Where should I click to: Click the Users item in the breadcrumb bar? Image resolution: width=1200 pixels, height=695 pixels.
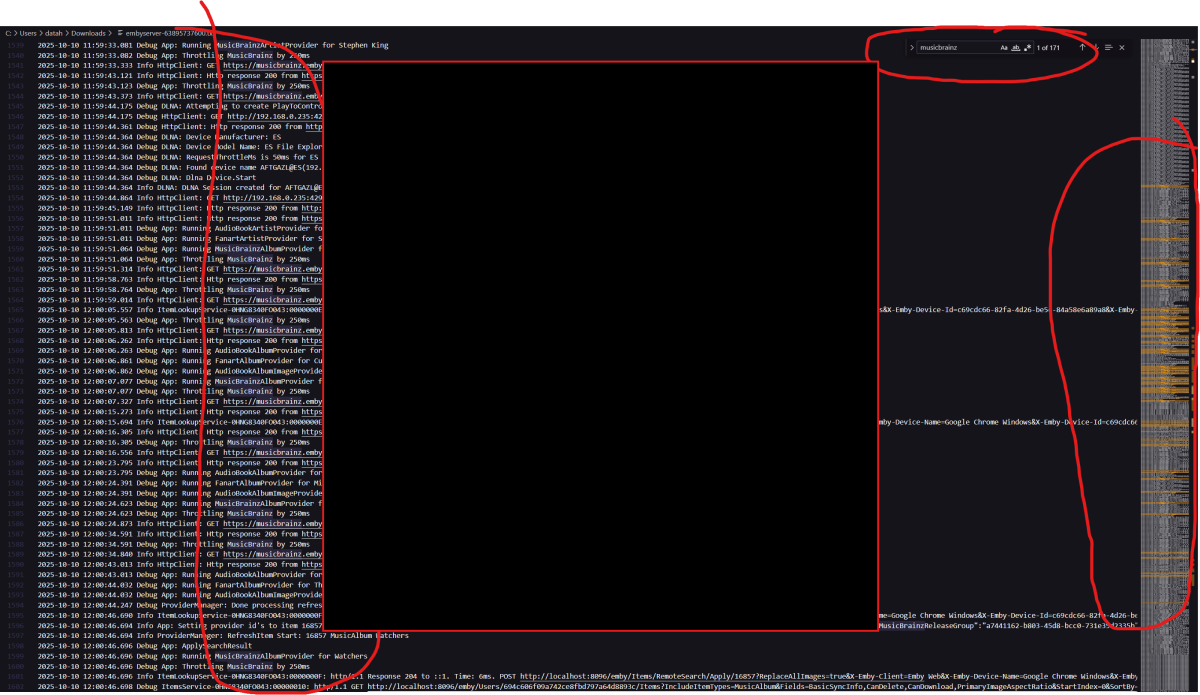point(28,32)
